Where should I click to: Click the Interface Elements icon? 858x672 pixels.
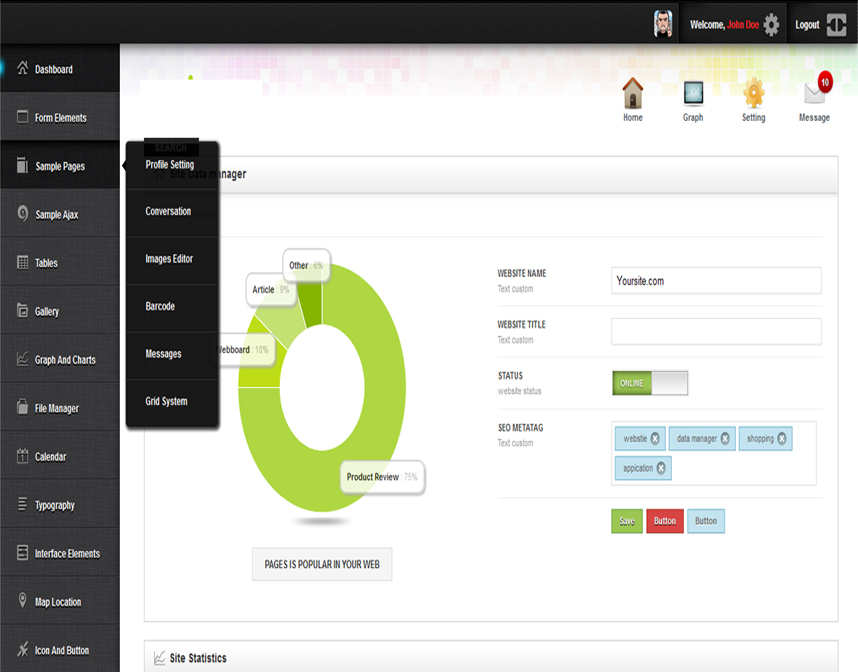tap(22, 552)
